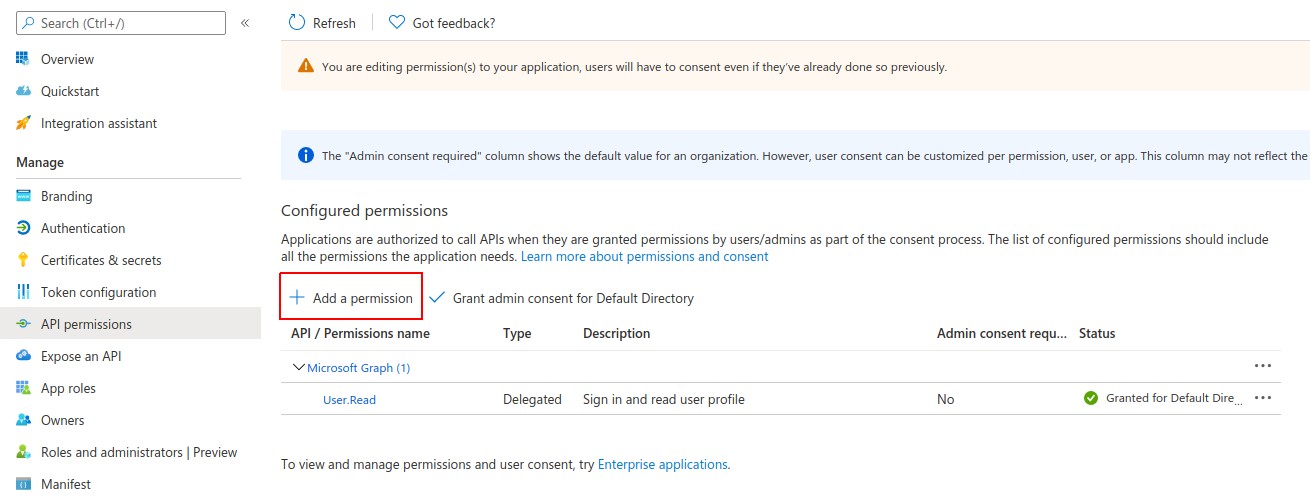Click the Overview icon in sidebar

(x=23, y=59)
